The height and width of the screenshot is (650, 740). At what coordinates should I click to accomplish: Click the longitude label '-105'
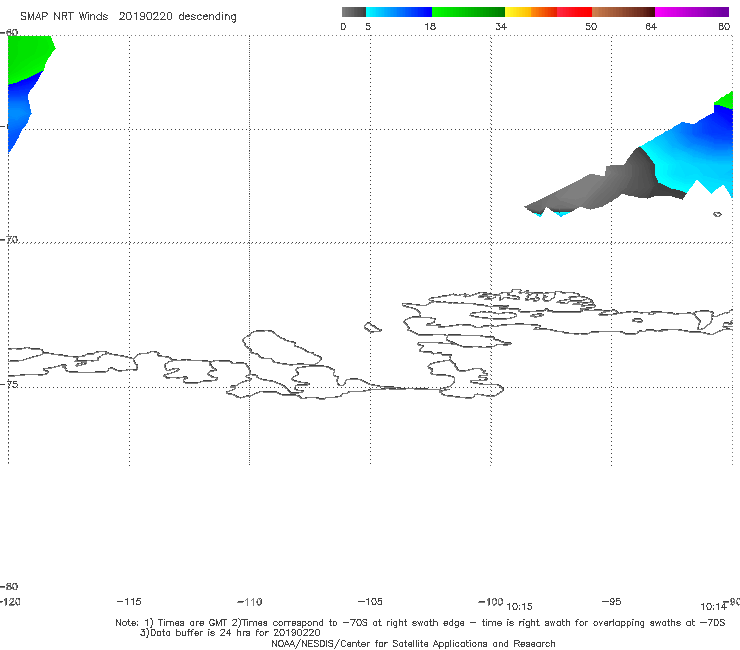tap(370, 601)
